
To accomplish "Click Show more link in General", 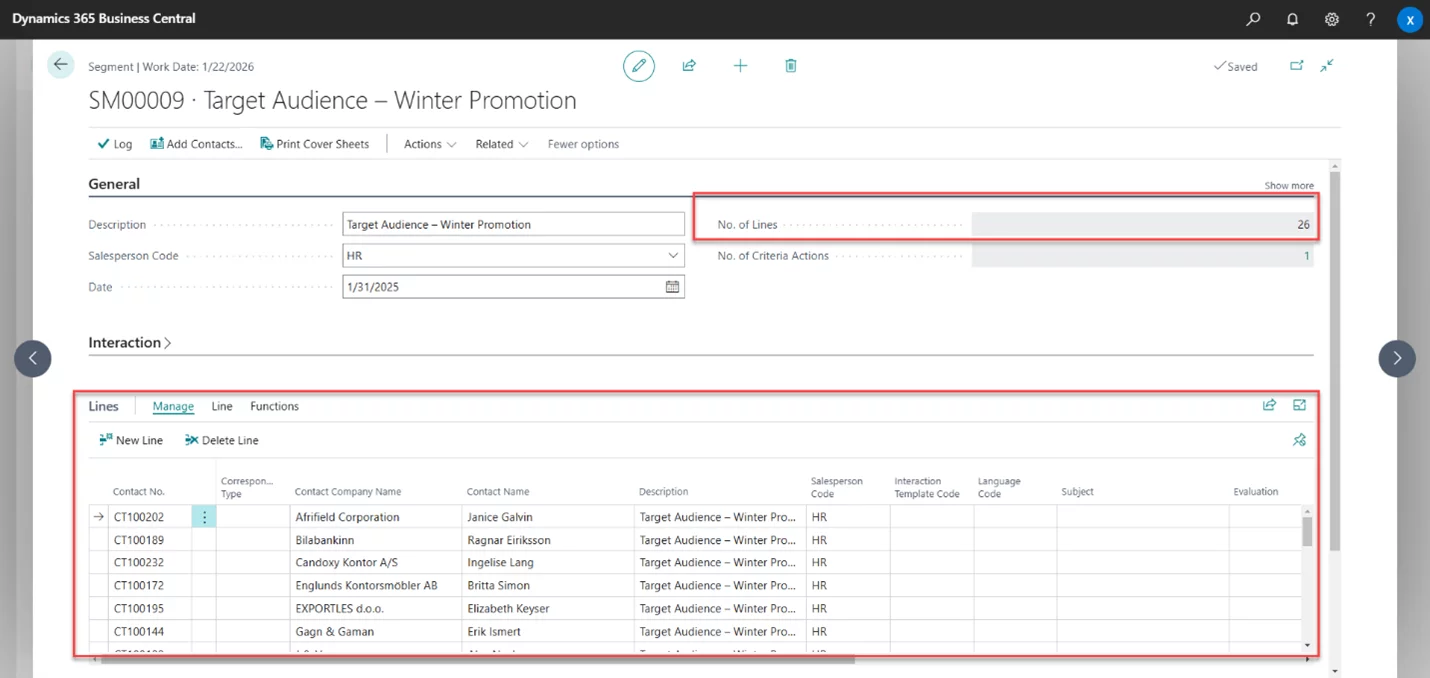I will pos(1288,186).
